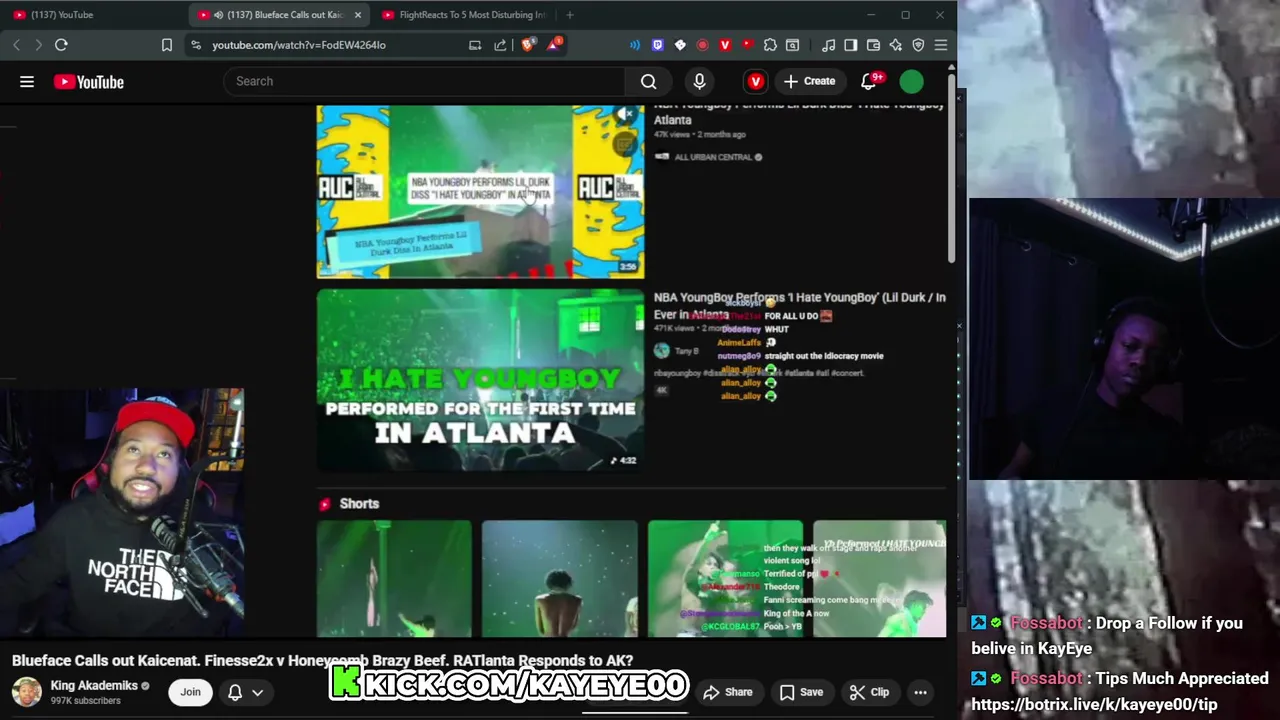The image size is (1280, 720).
Task: Open Brave Shields lion icon
Action: pos(528,44)
